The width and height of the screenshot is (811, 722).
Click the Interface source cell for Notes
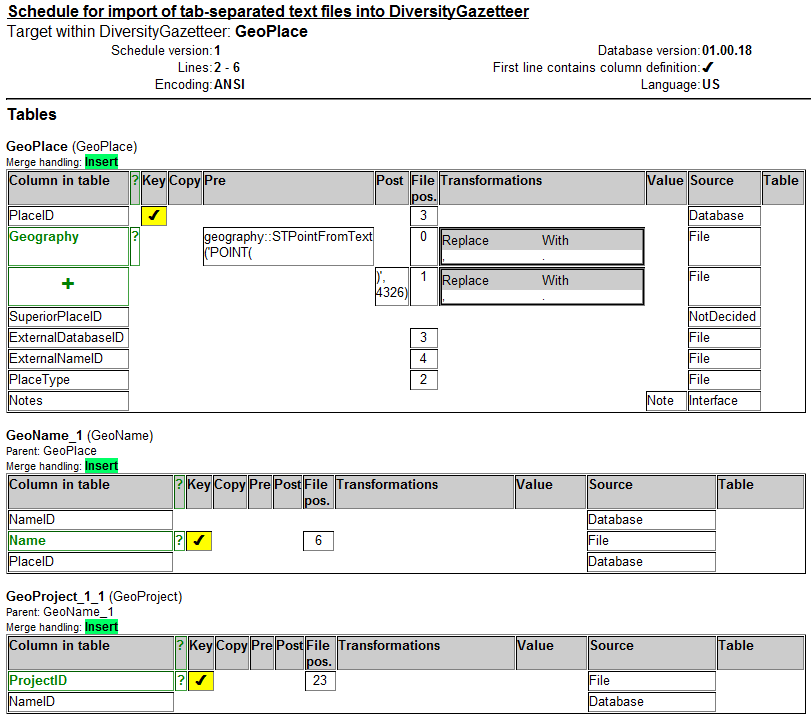point(724,401)
